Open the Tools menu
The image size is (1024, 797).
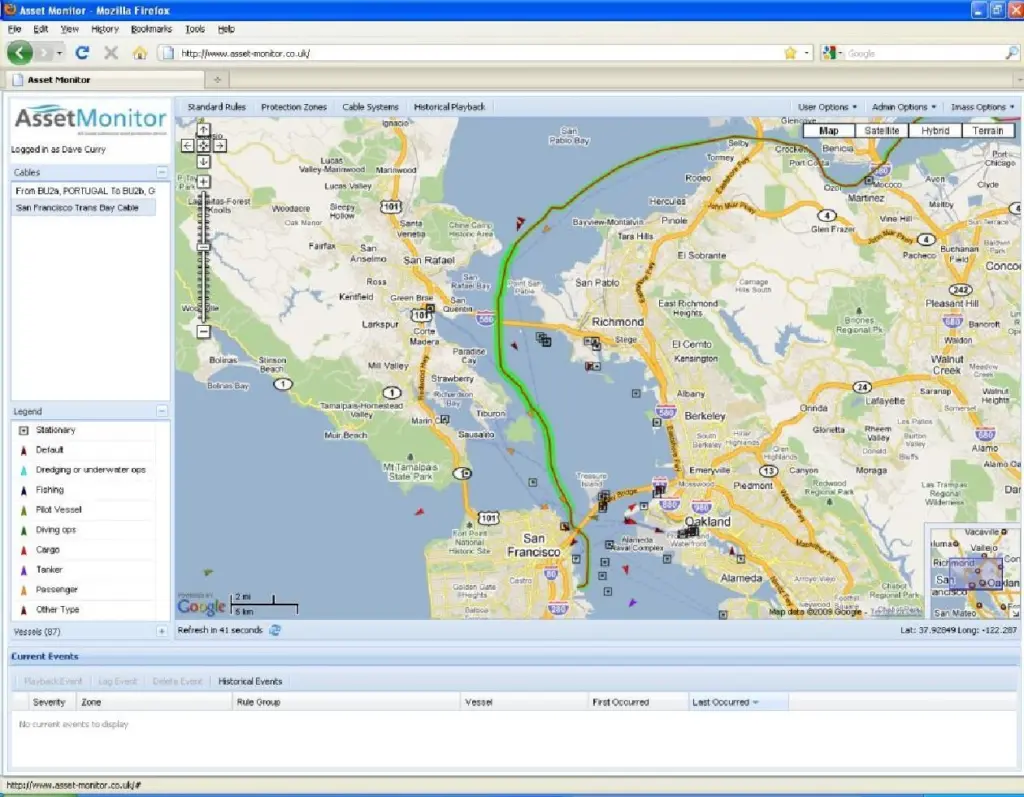[195, 29]
